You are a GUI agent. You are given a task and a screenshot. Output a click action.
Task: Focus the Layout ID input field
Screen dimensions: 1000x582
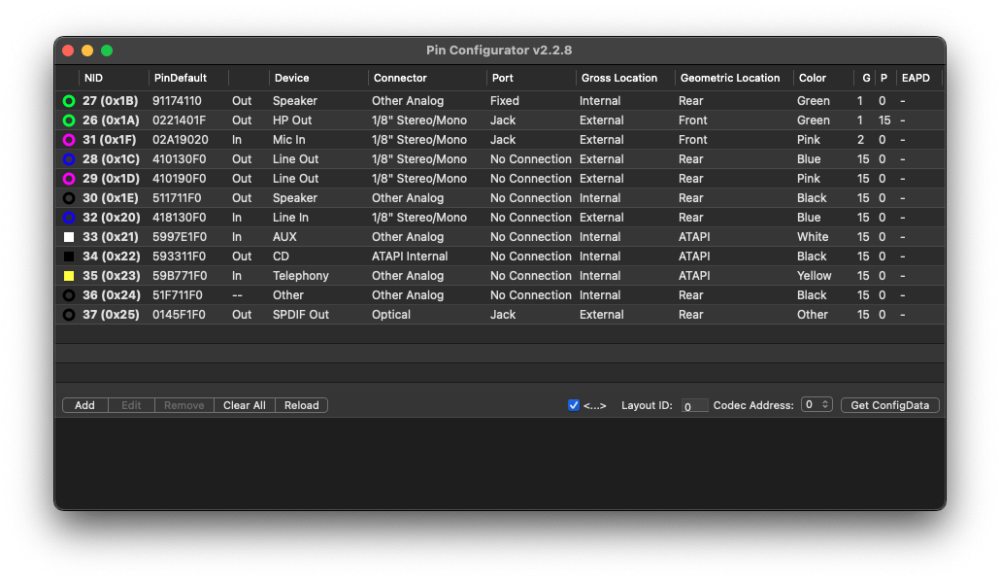695,405
